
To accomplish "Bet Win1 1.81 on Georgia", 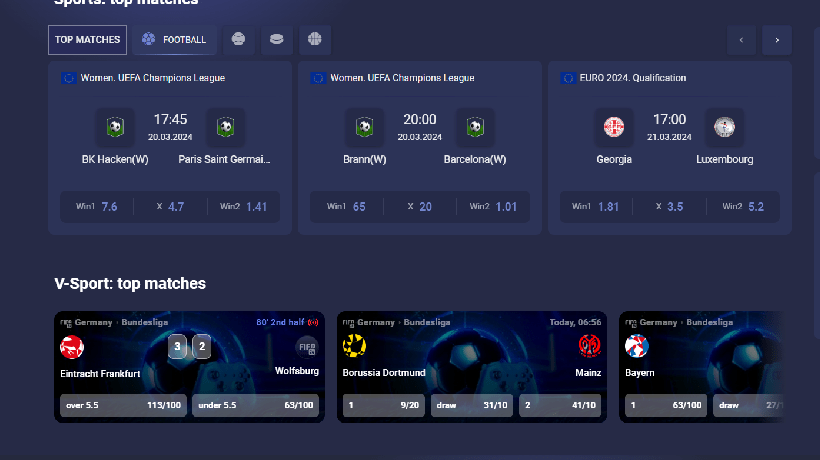I will 596,207.
